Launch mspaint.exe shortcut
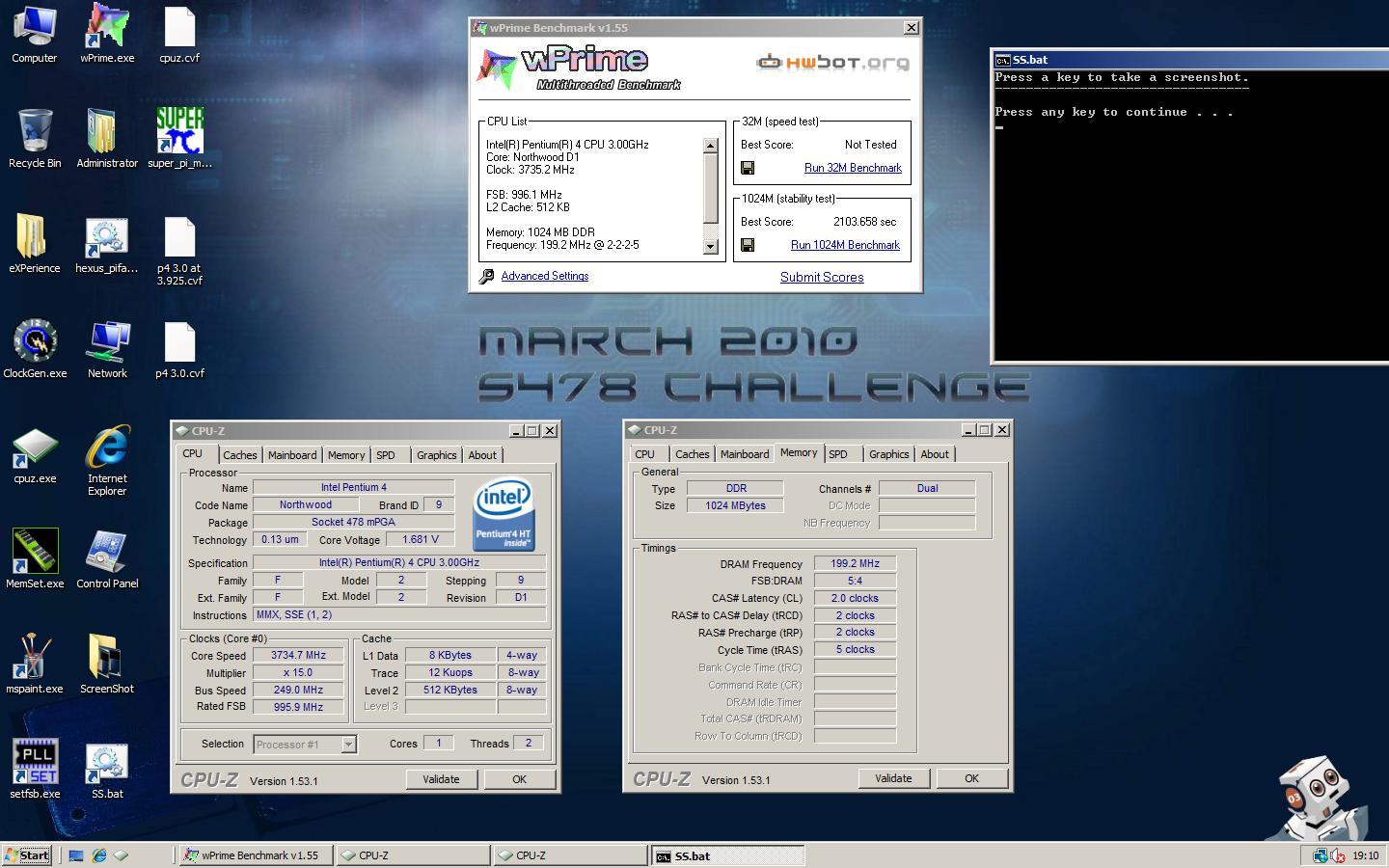Viewport: 1389px width, 868px height. click(x=34, y=657)
